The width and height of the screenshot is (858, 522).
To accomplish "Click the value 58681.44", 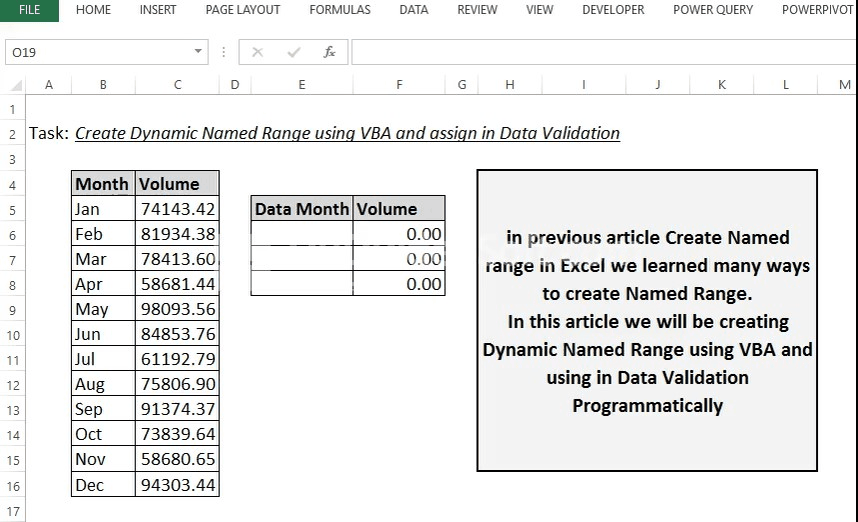I will coord(177,285).
